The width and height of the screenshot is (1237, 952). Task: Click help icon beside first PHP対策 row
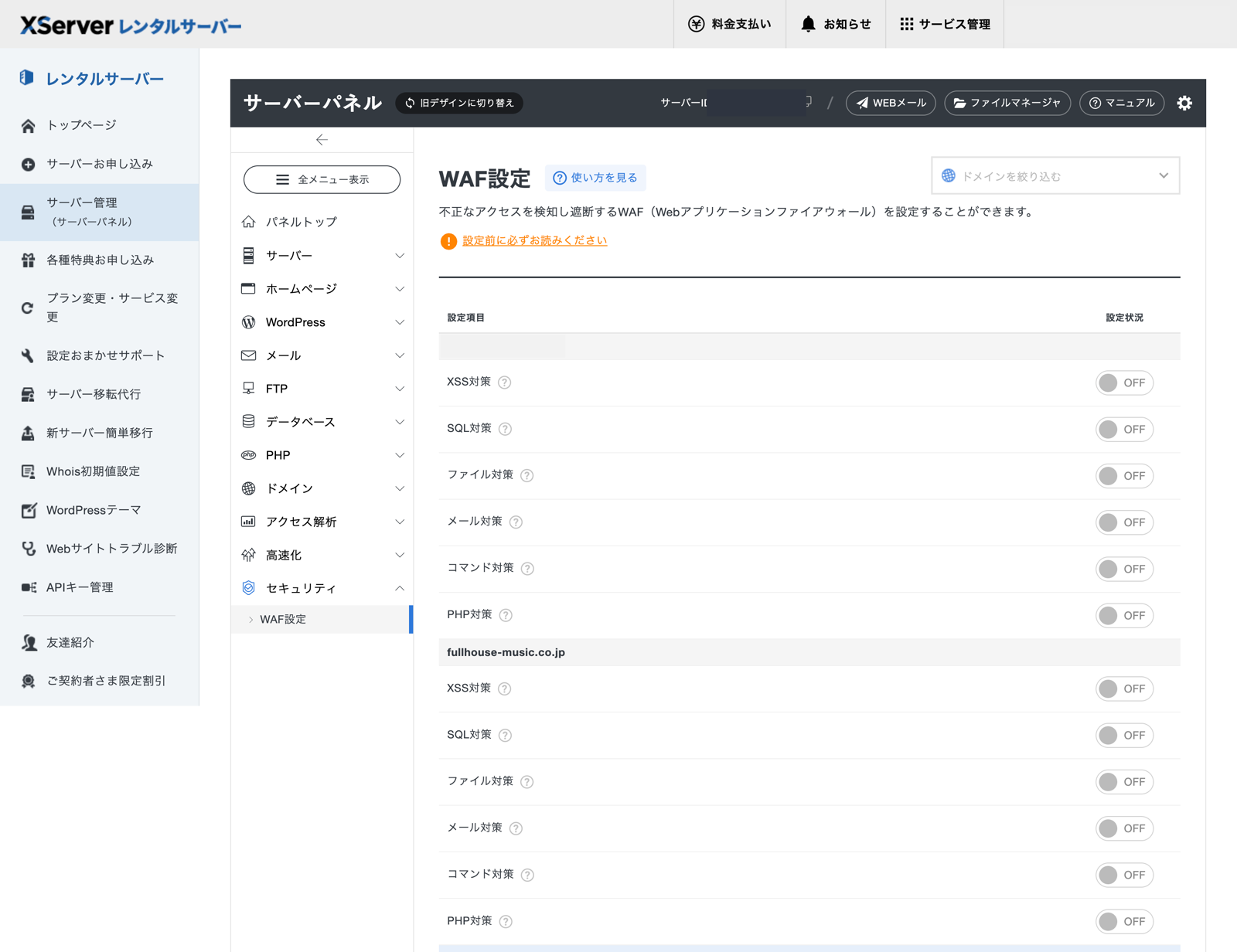pos(506,615)
